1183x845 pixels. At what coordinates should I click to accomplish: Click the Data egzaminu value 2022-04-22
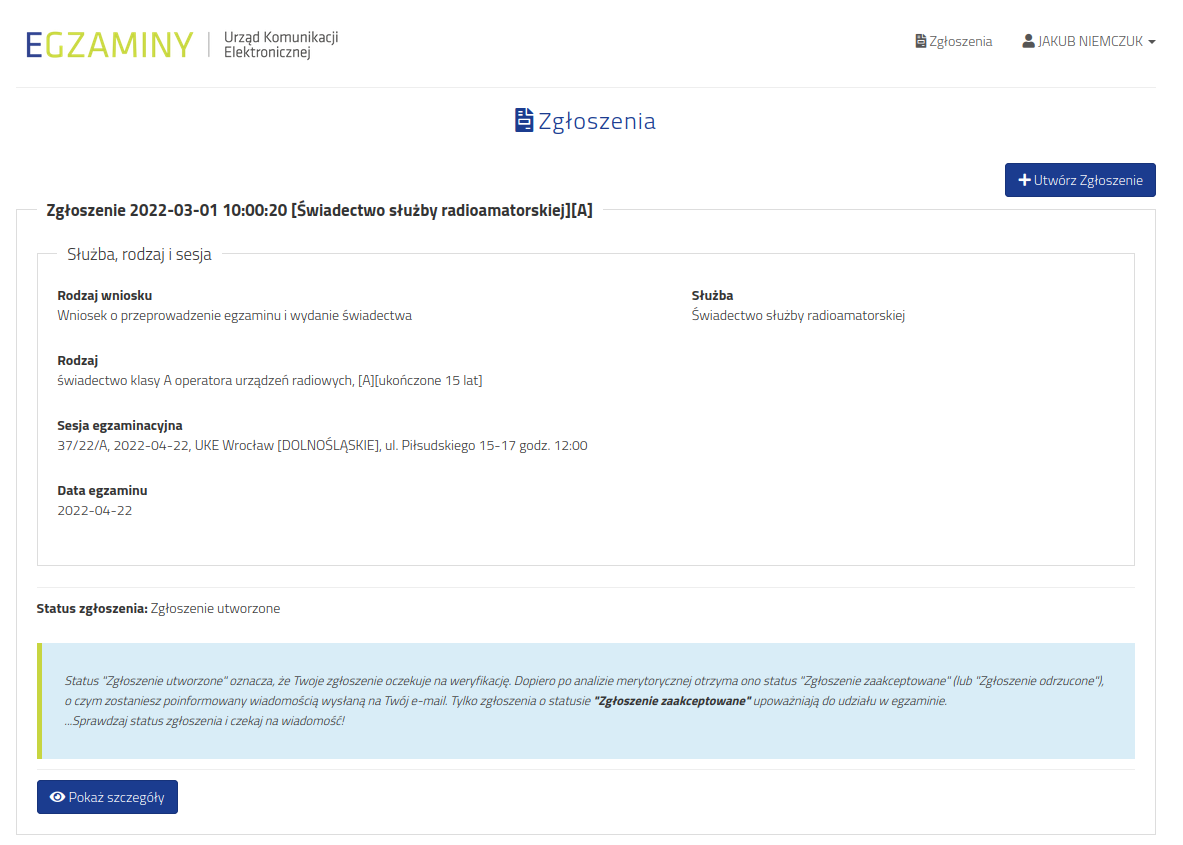95,511
